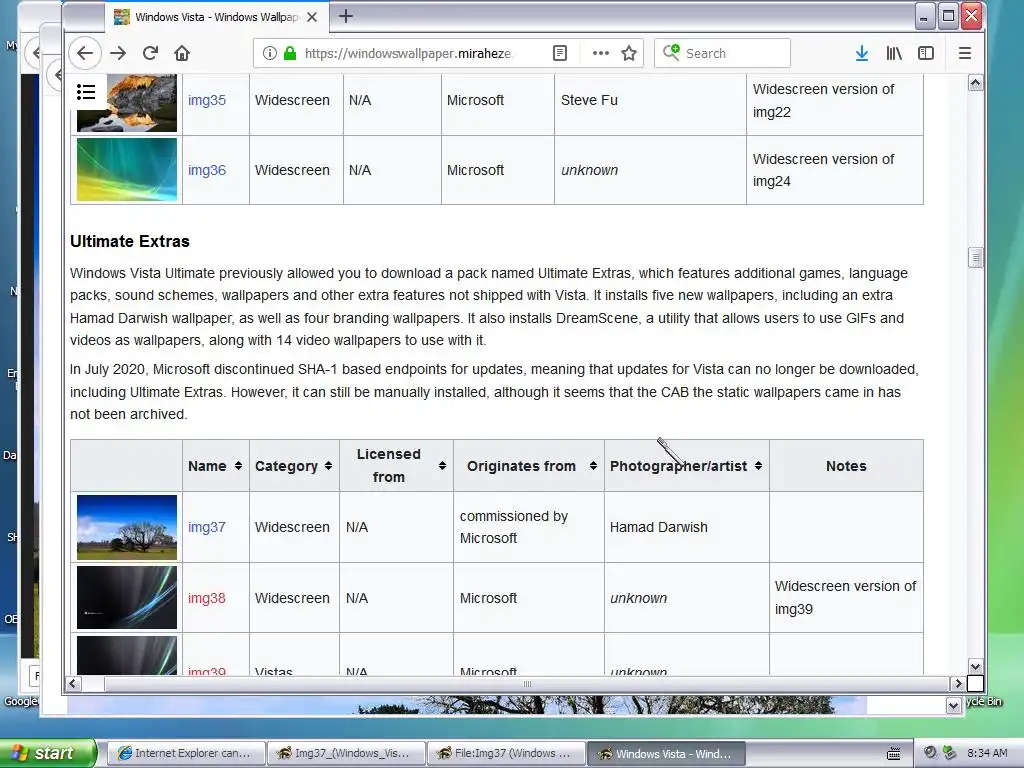Open the downloads arrow panel
1024x768 pixels.
click(862, 54)
